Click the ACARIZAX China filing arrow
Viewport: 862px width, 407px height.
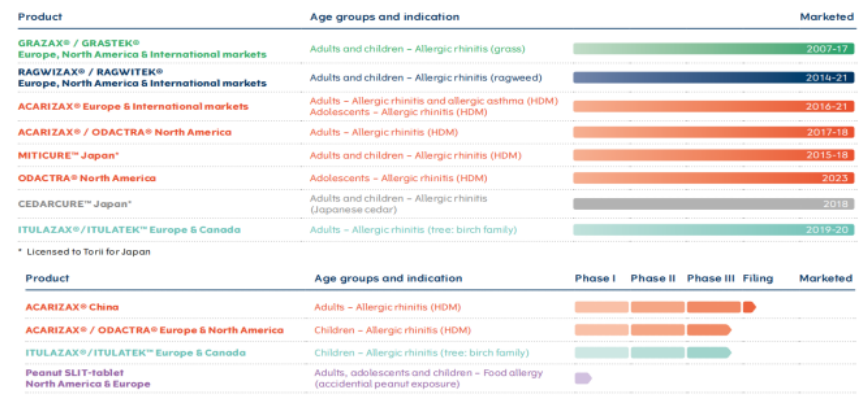(x=749, y=307)
